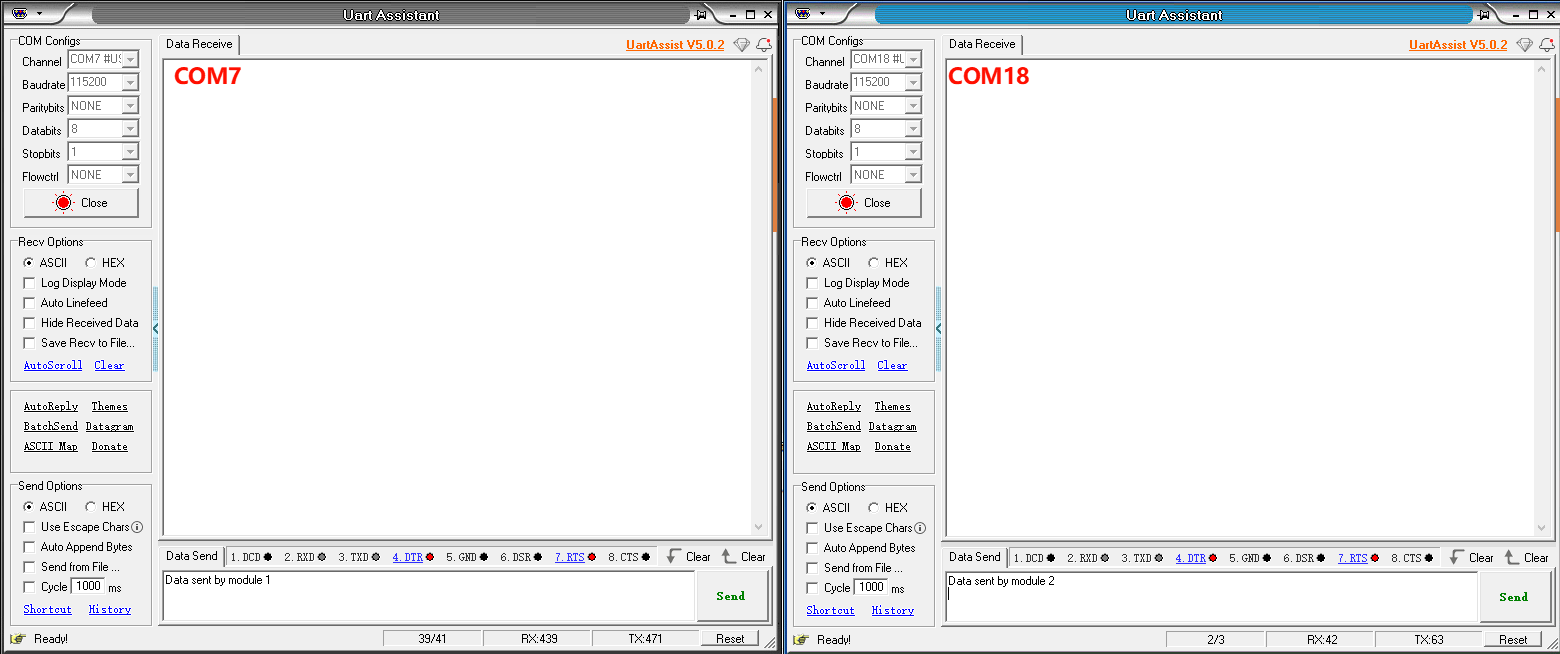
Task: Open the Channel dropdown in COM7 window
Action: 130,60
